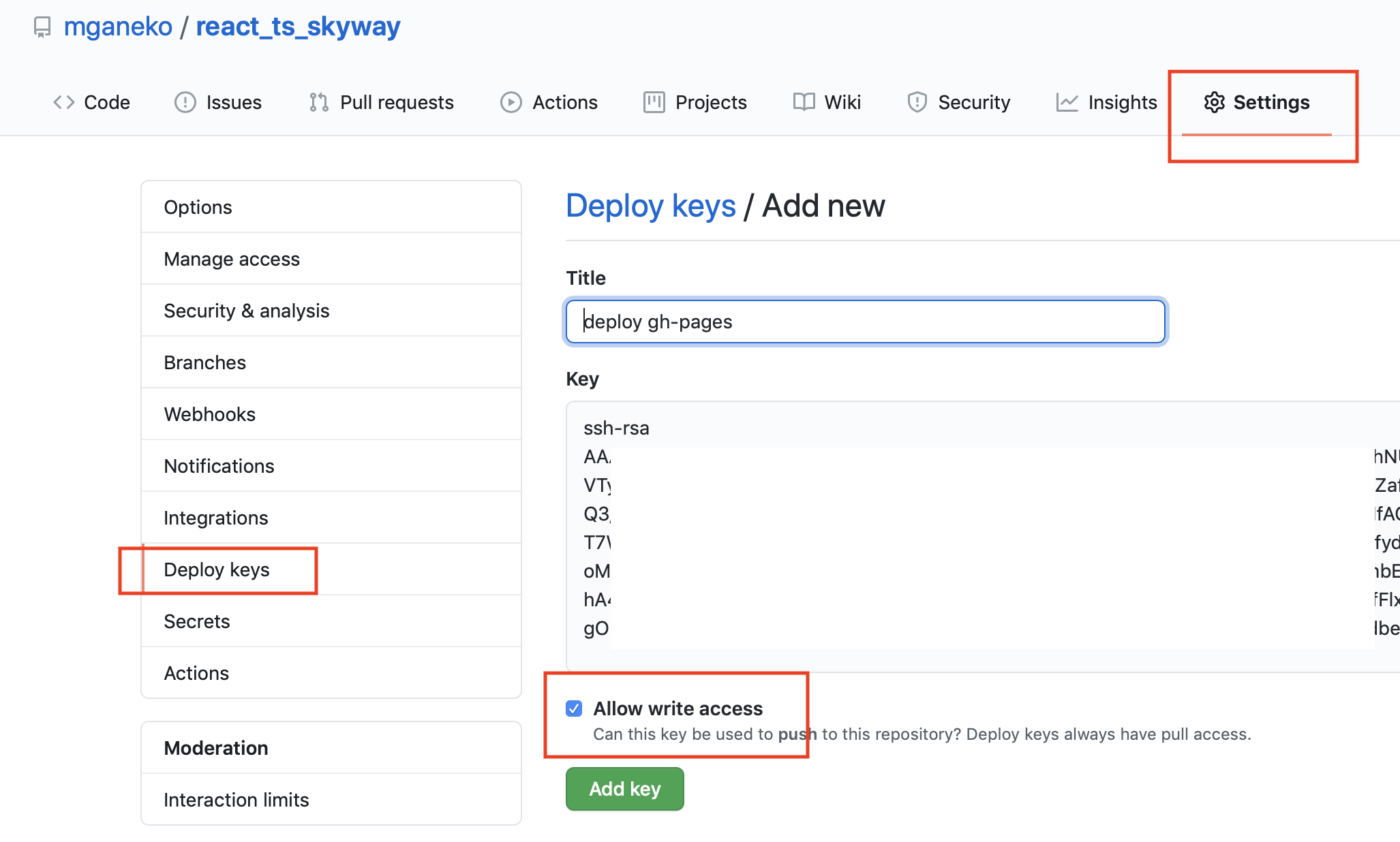Click inside the Key text area
1400x842 pixels.
point(983,537)
